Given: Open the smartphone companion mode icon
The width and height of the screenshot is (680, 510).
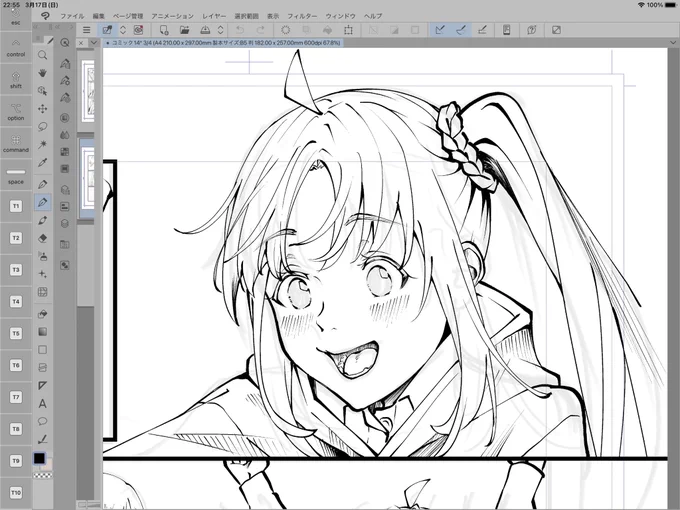Looking at the screenshot, I should click(506, 30).
